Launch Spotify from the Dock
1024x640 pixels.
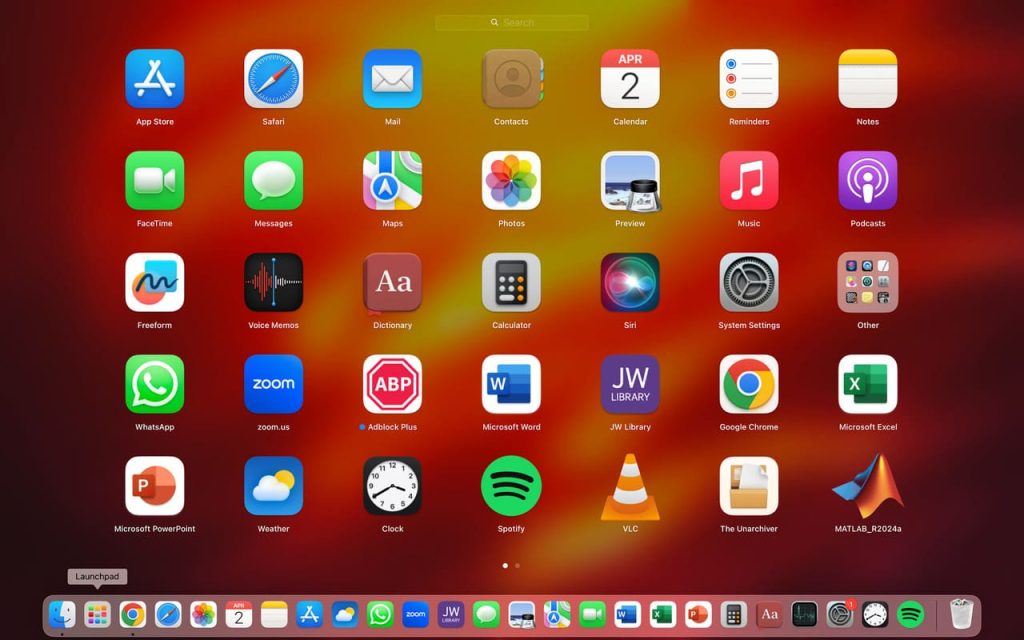(910, 615)
